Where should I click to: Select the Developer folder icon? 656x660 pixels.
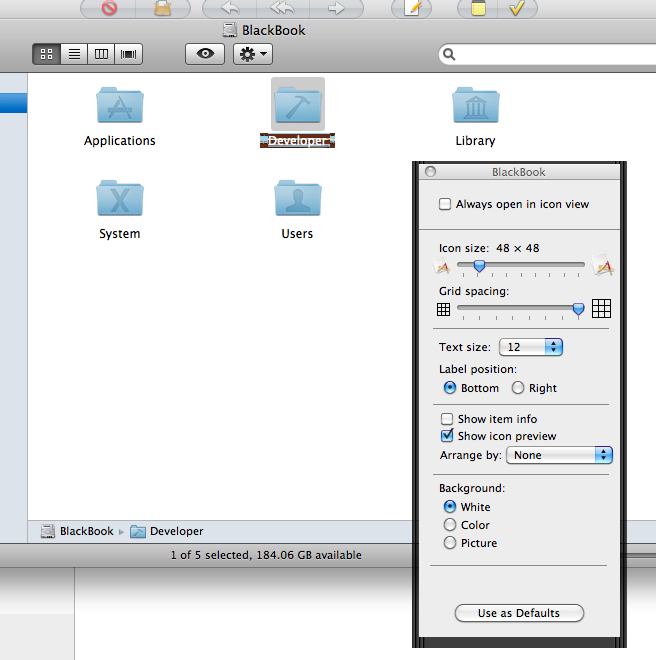tap(298, 105)
